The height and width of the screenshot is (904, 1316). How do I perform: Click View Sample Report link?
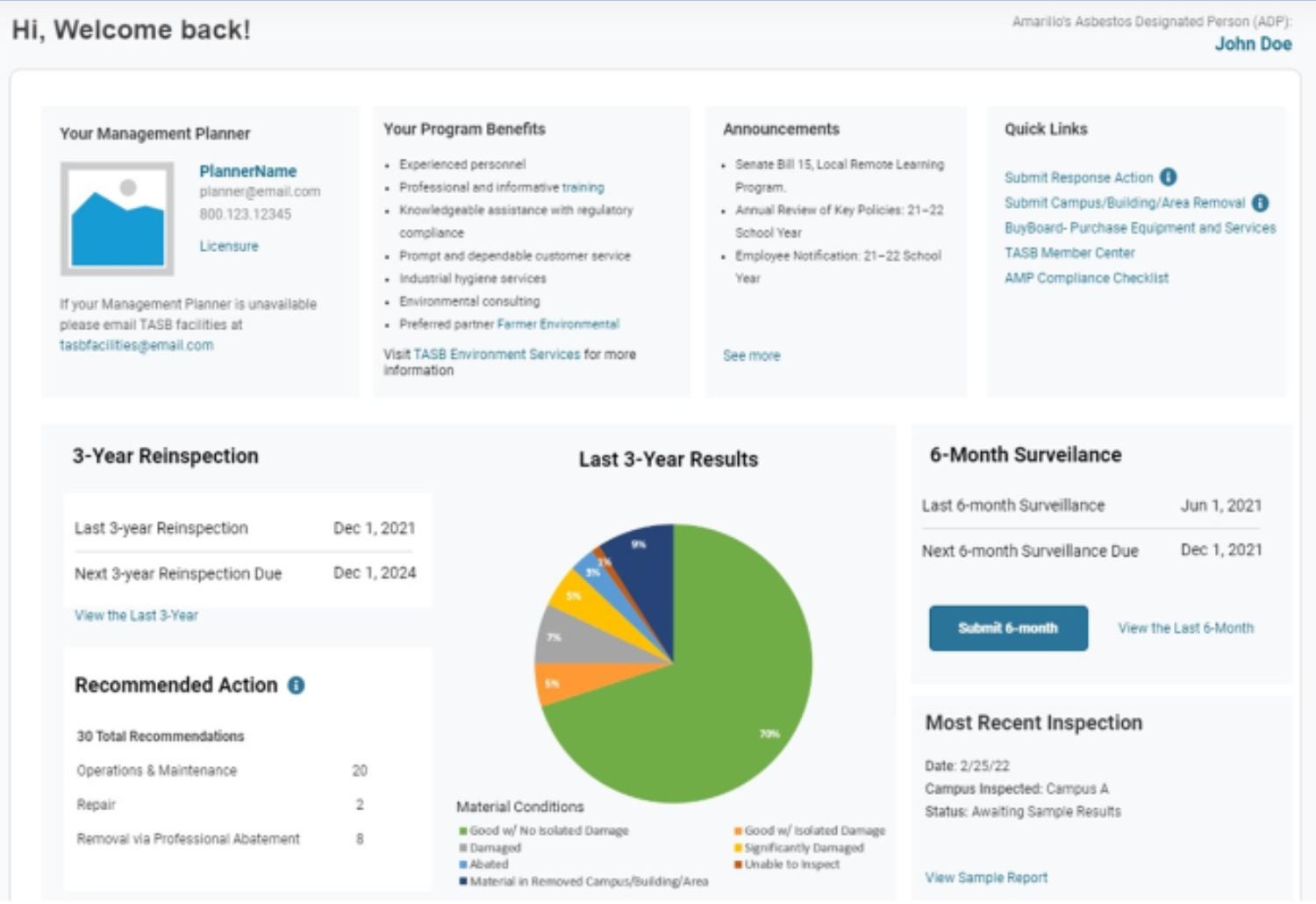[x=986, y=877]
